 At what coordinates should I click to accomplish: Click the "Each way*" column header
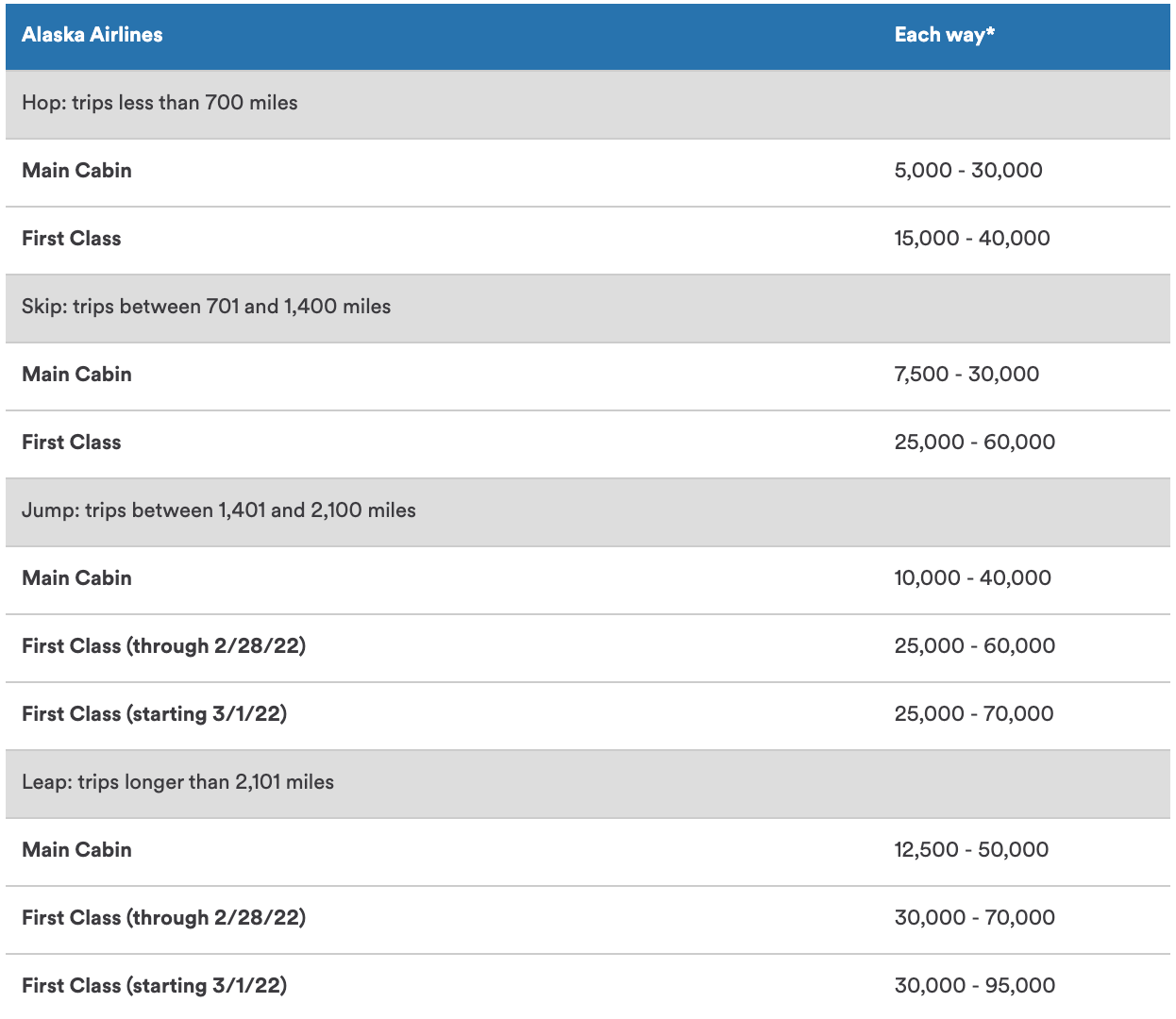click(x=944, y=35)
